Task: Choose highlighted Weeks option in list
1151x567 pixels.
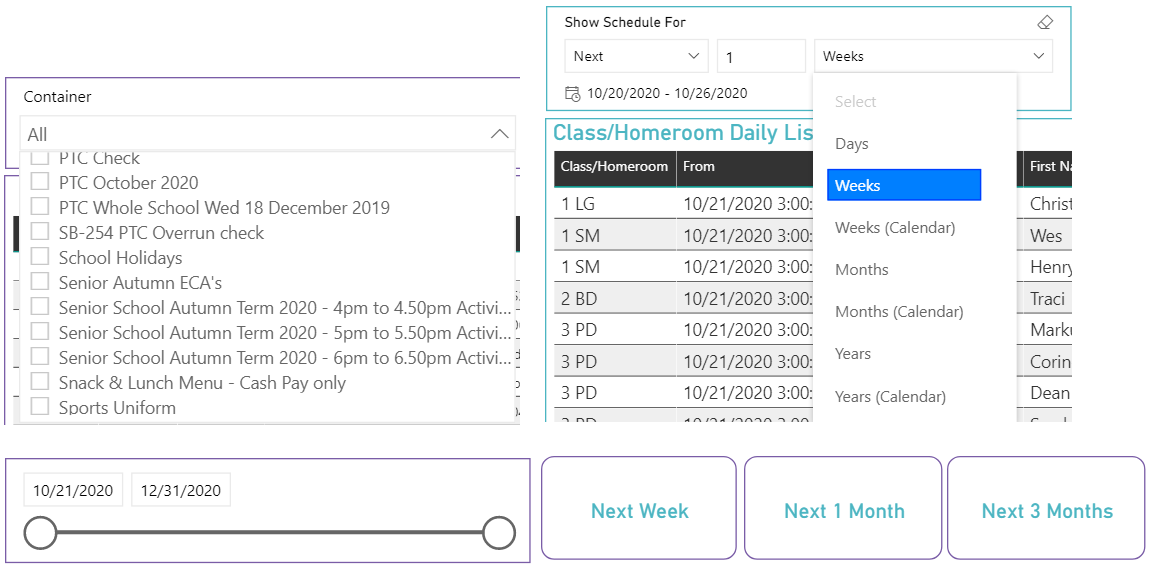Action: point(904,185)
